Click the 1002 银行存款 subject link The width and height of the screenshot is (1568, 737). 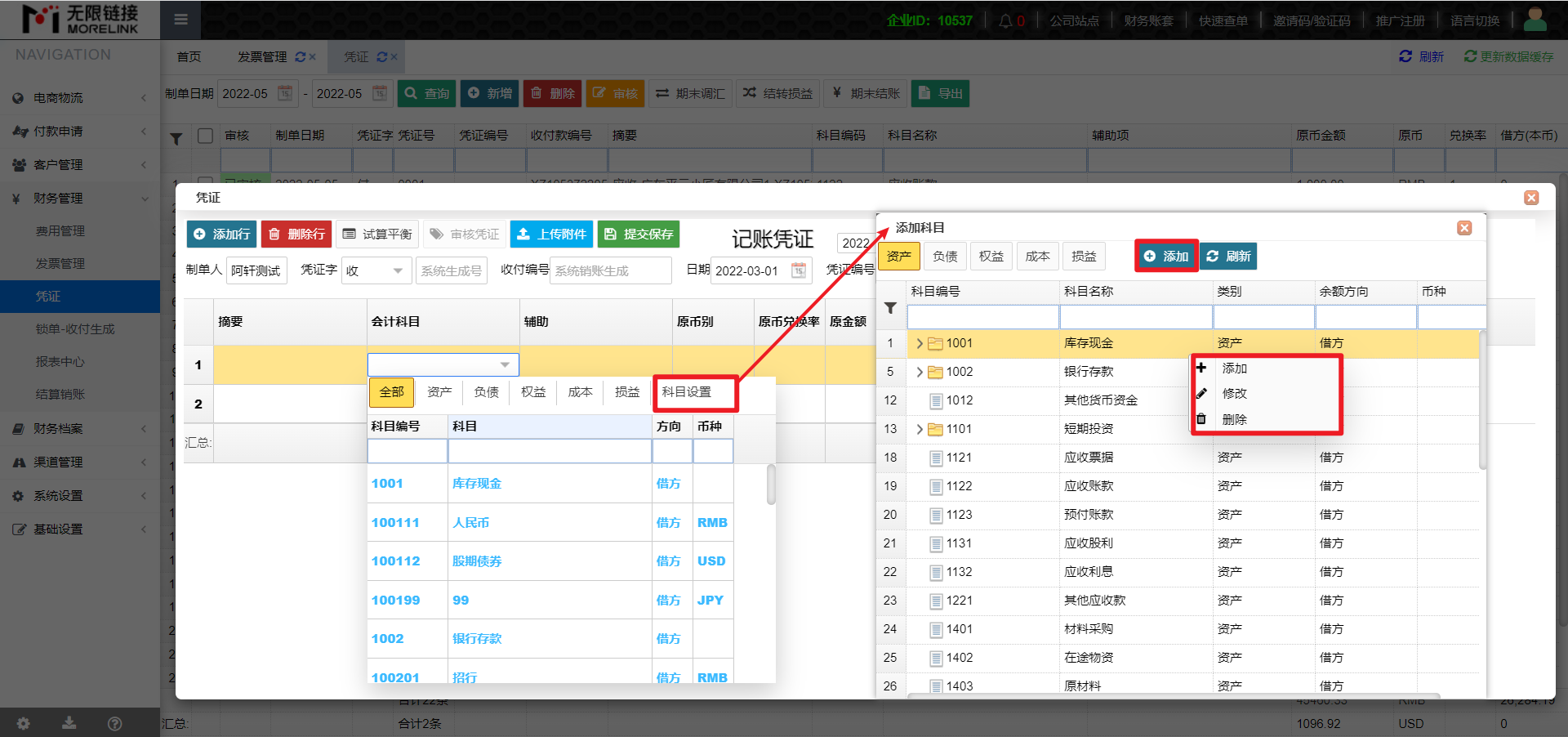[x=388, y=639]
